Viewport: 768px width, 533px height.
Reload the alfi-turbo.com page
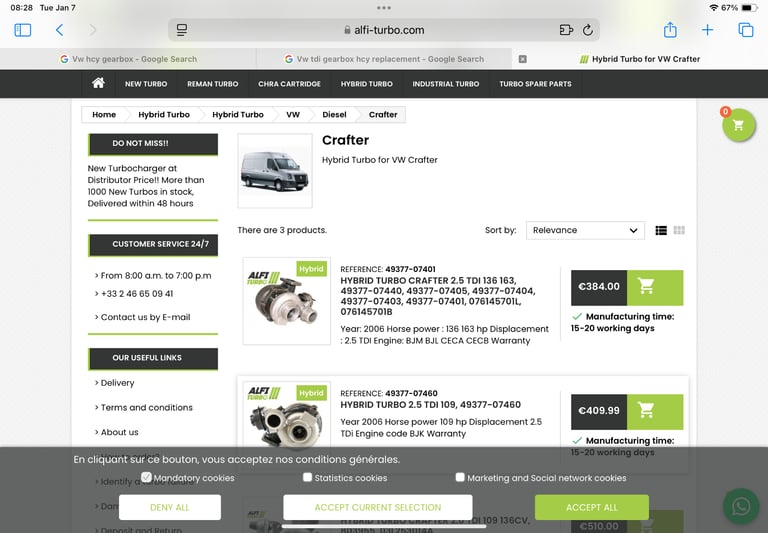(x=588, y=30)
